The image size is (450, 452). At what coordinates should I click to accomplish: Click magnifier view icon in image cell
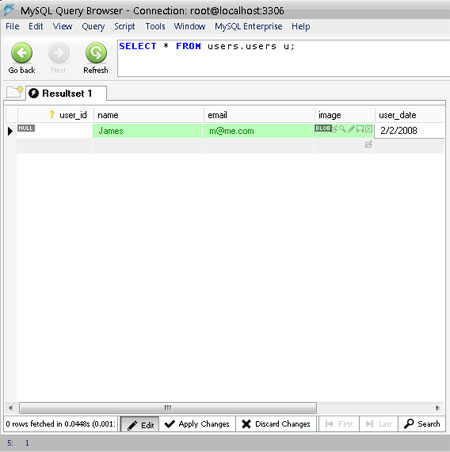342,129
